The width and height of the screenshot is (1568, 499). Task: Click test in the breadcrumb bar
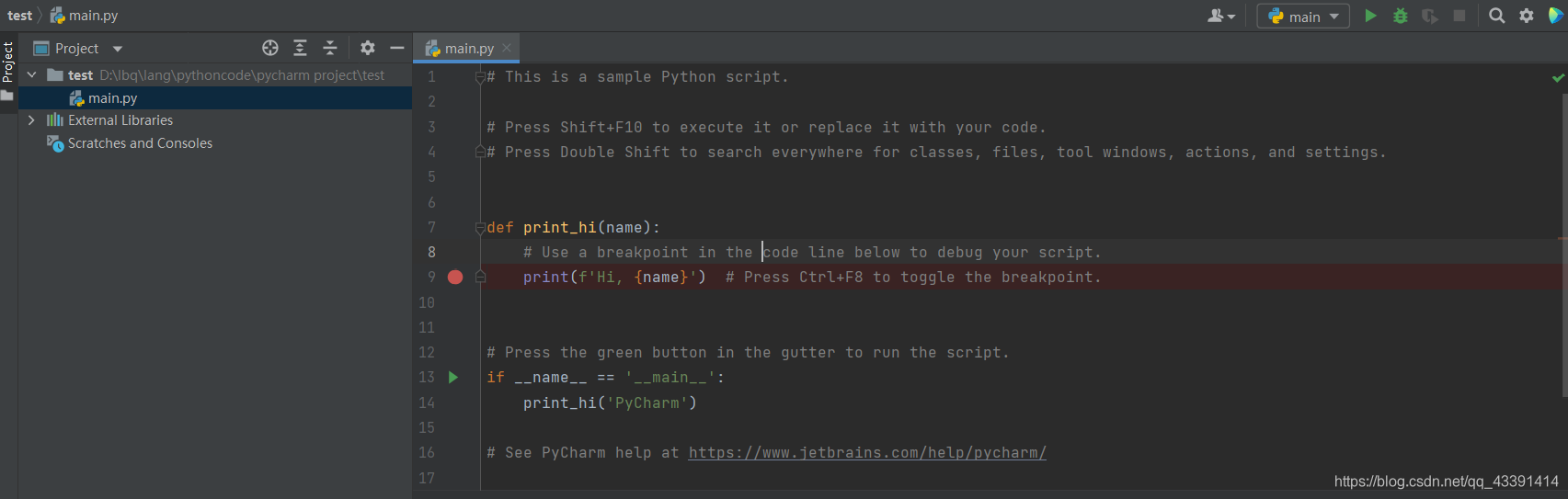19,16
